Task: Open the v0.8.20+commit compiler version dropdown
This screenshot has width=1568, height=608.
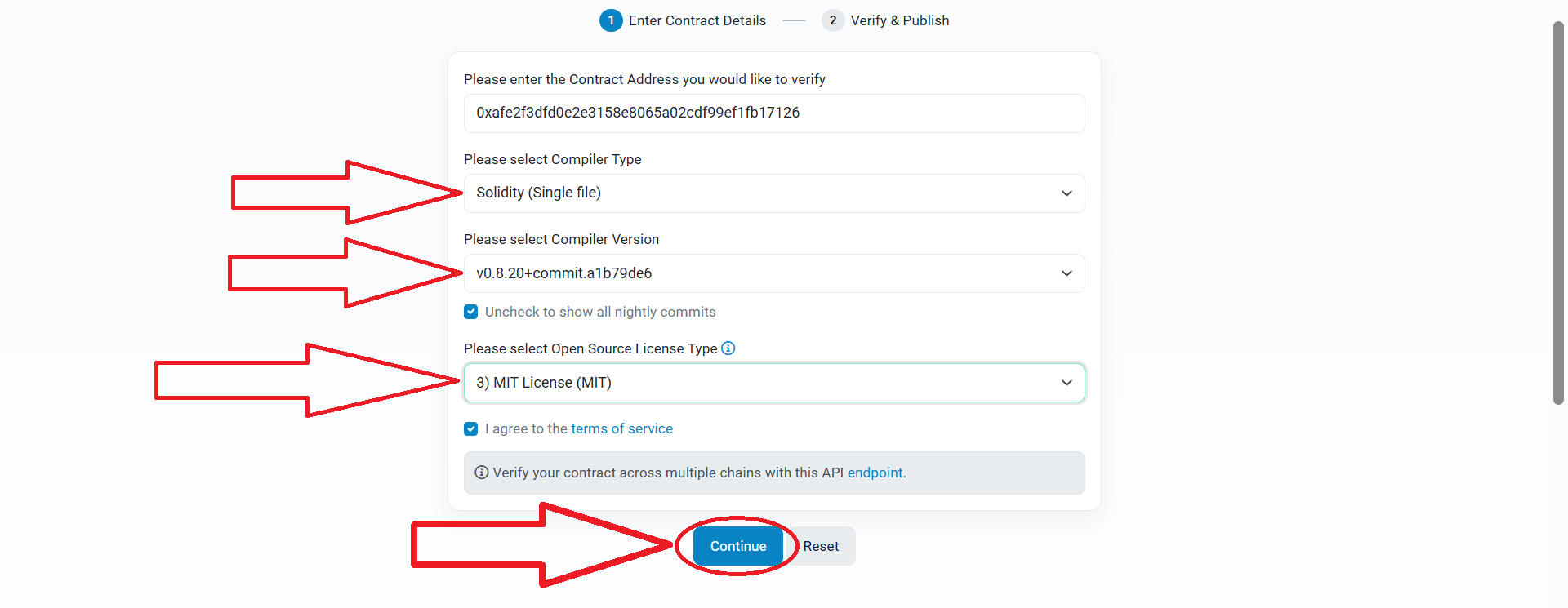Action: [774, 273]
